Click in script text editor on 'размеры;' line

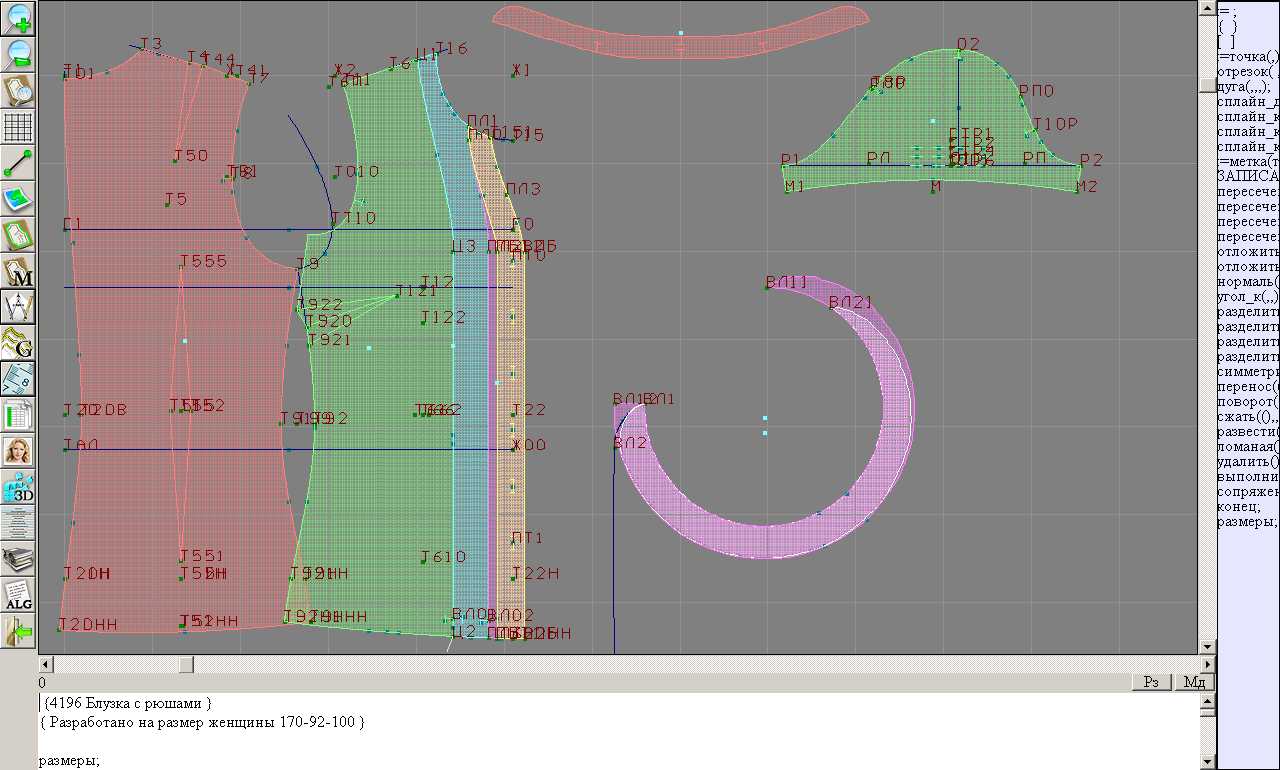pyautogui.click(x=70, y=761)
